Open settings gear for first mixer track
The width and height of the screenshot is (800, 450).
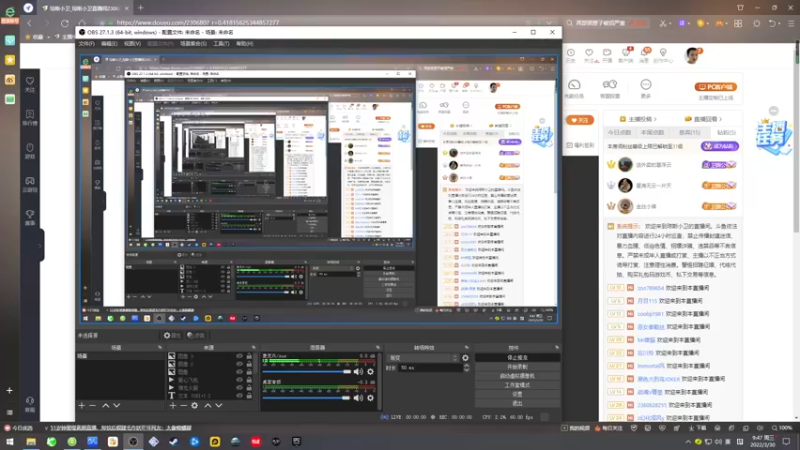[x=370, y=372]
